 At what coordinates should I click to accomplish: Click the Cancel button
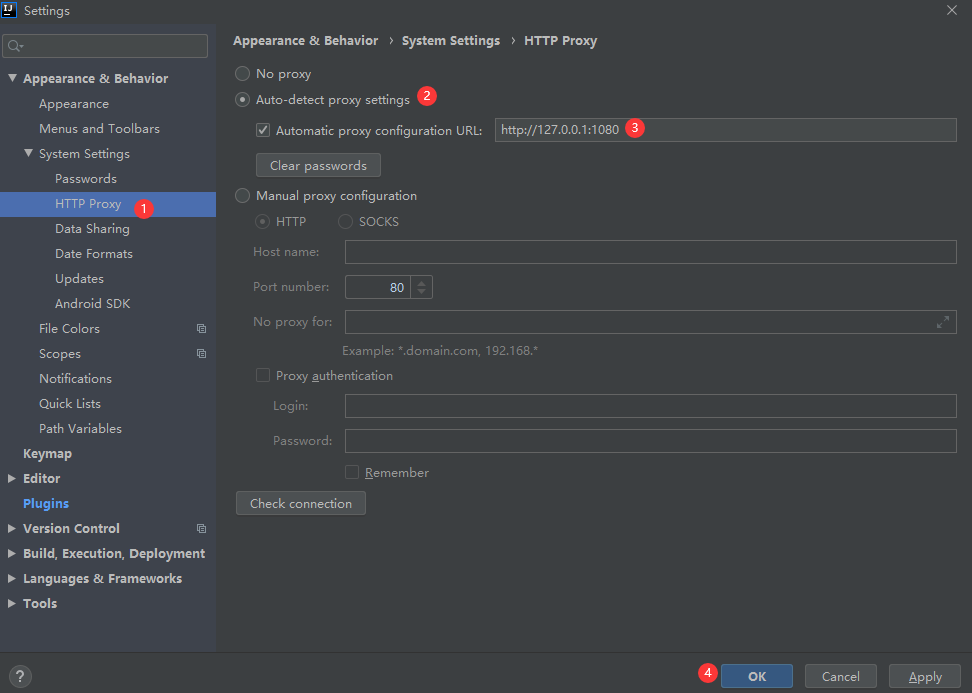coord(841,676)
